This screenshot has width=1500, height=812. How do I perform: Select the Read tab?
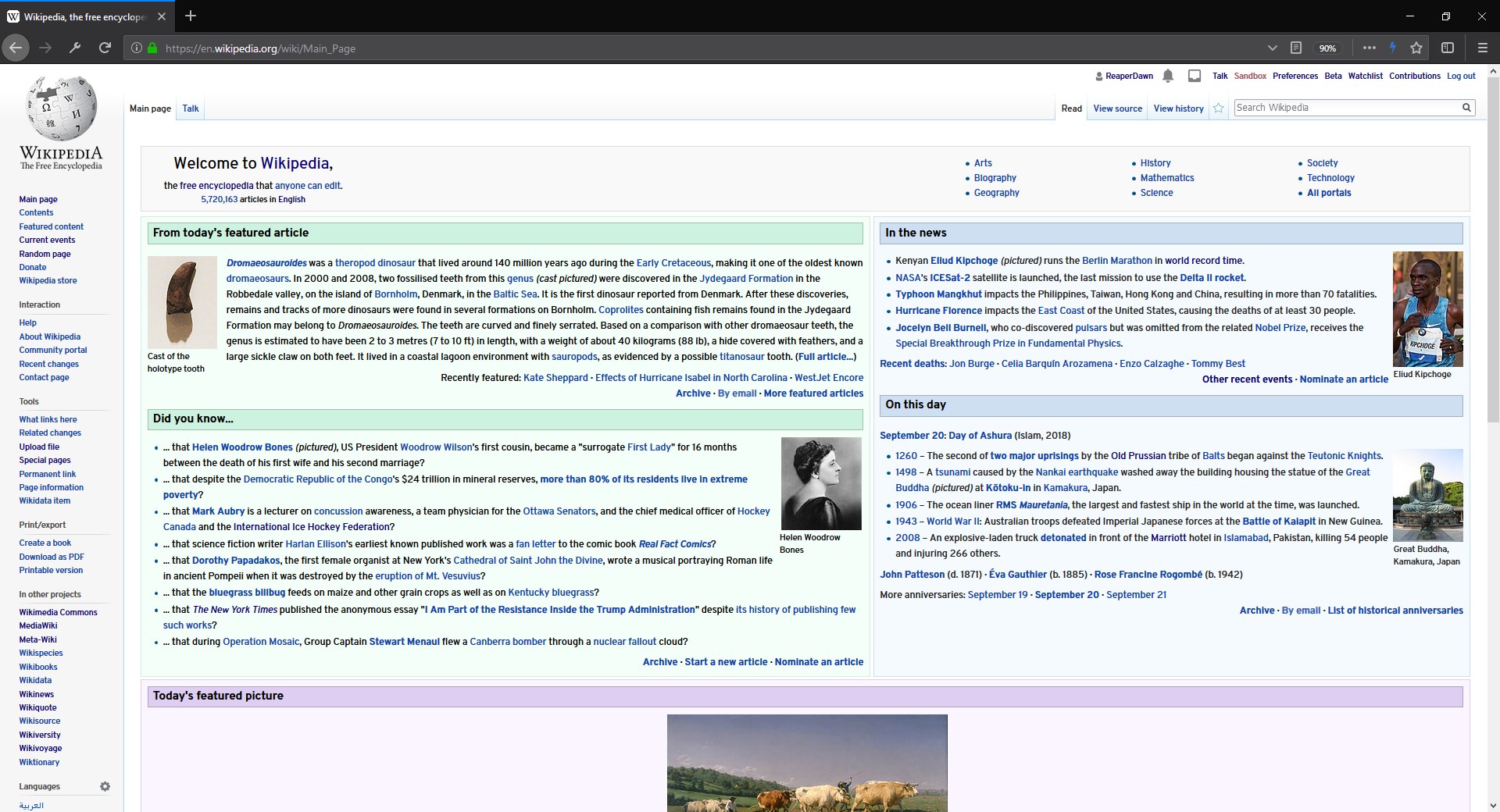1071,109
